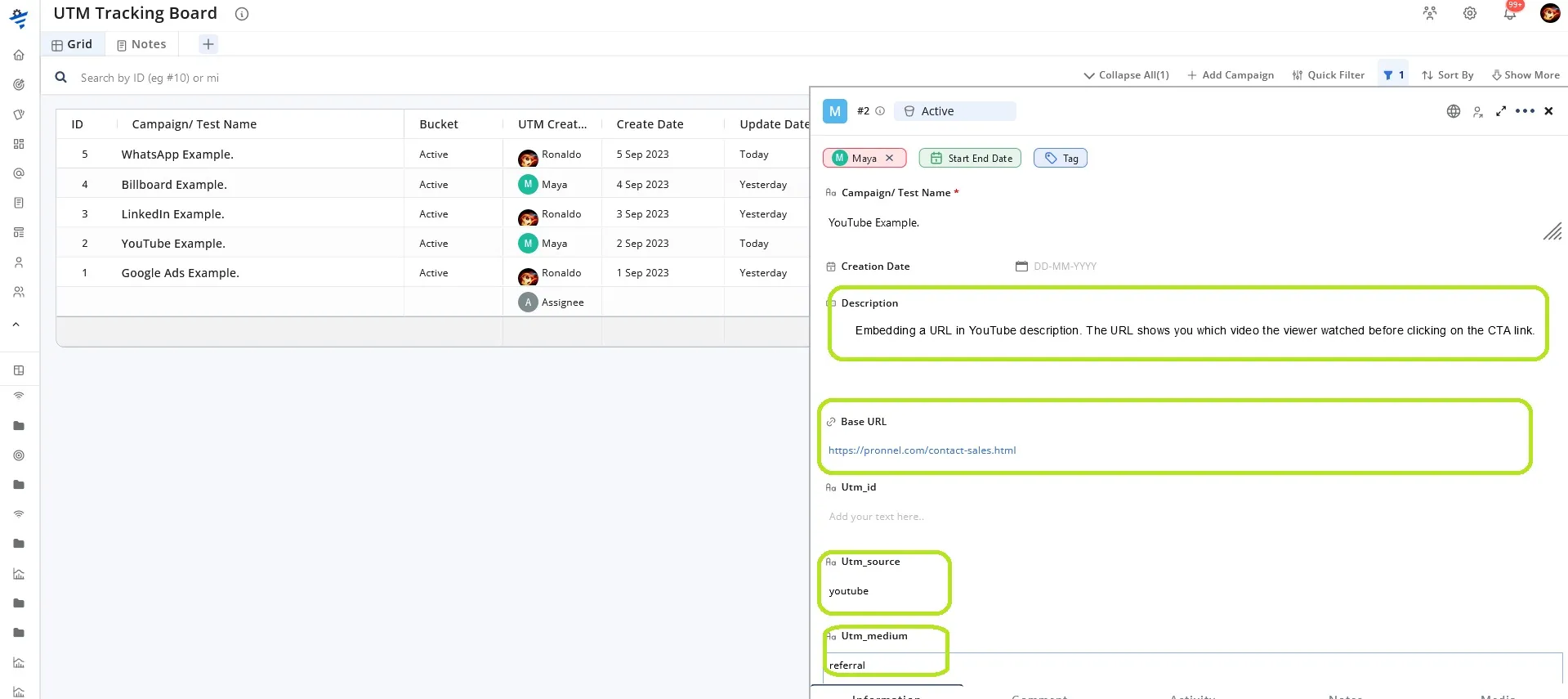The width and height of the screenshot is (1568, 699).
Task: Open the team members icon in the top bar
Action: click(1429, 13)
